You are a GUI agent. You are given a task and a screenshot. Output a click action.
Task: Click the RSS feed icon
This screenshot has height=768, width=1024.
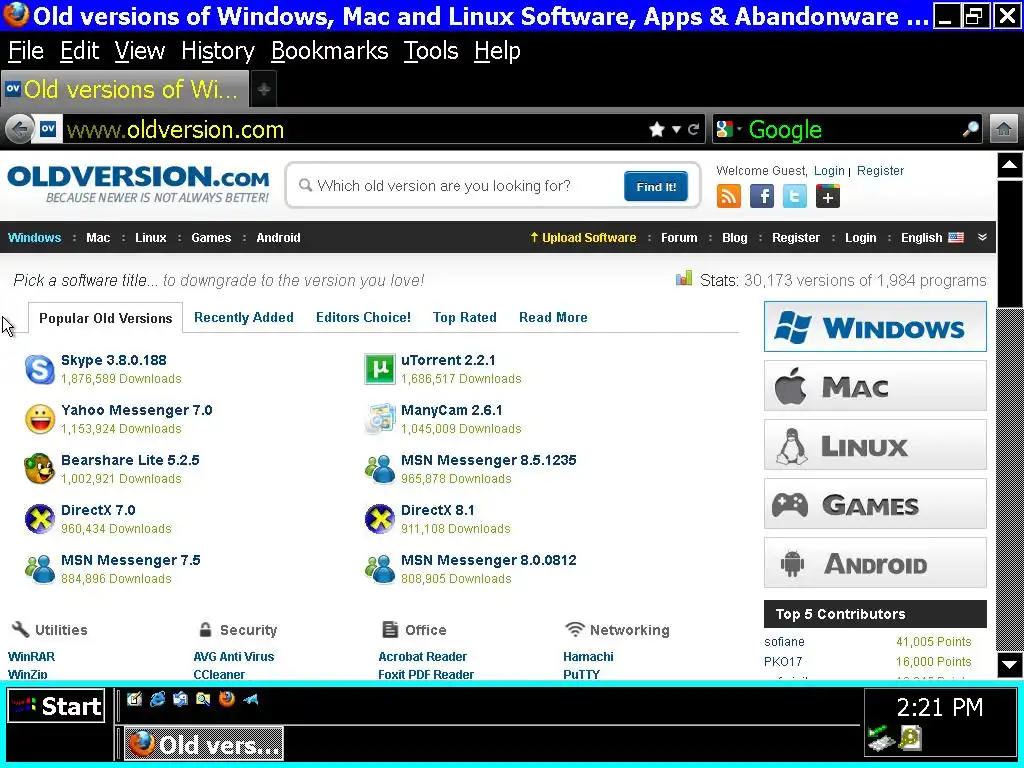[x=729, y=196]
